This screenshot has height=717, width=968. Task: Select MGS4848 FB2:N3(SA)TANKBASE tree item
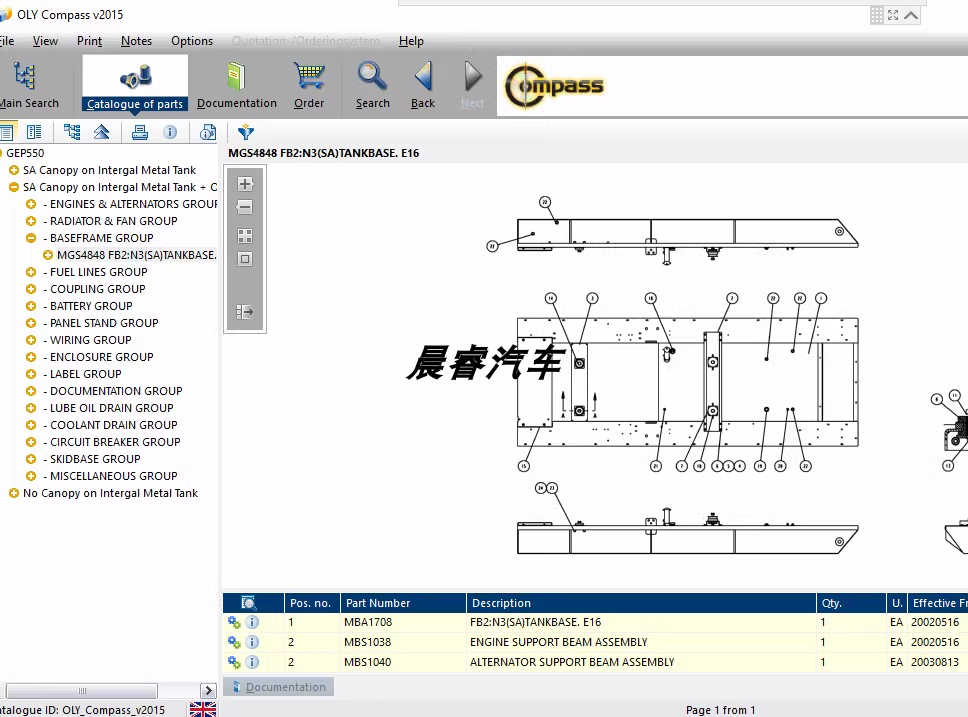pos(136,254)
